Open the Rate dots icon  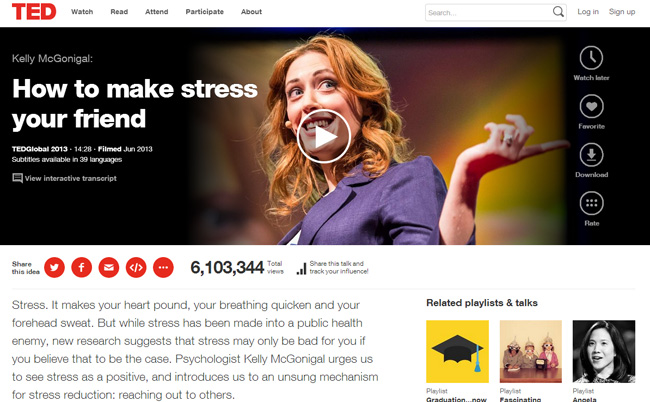(x=591, y=203)
